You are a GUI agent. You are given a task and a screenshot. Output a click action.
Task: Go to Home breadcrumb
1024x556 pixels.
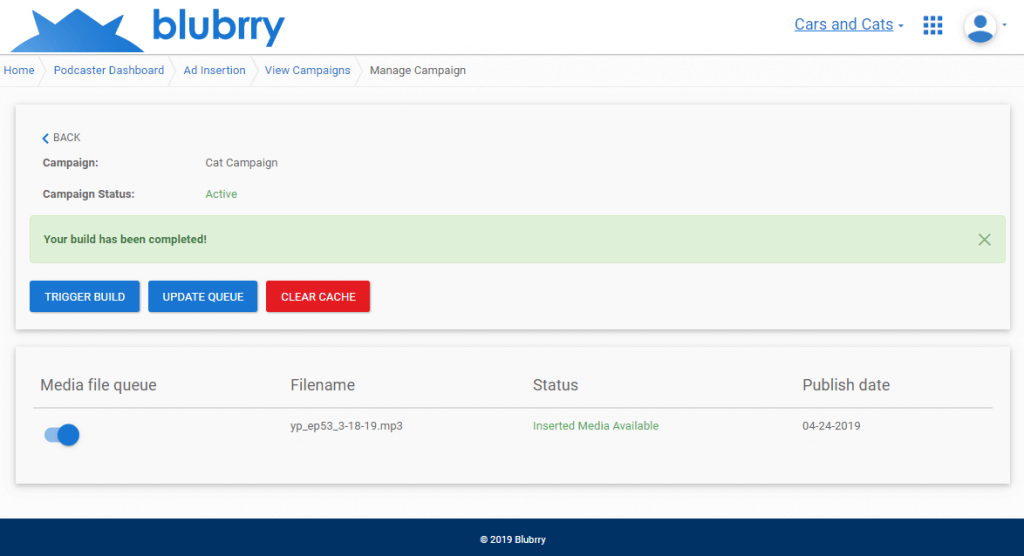pos(19,71)
